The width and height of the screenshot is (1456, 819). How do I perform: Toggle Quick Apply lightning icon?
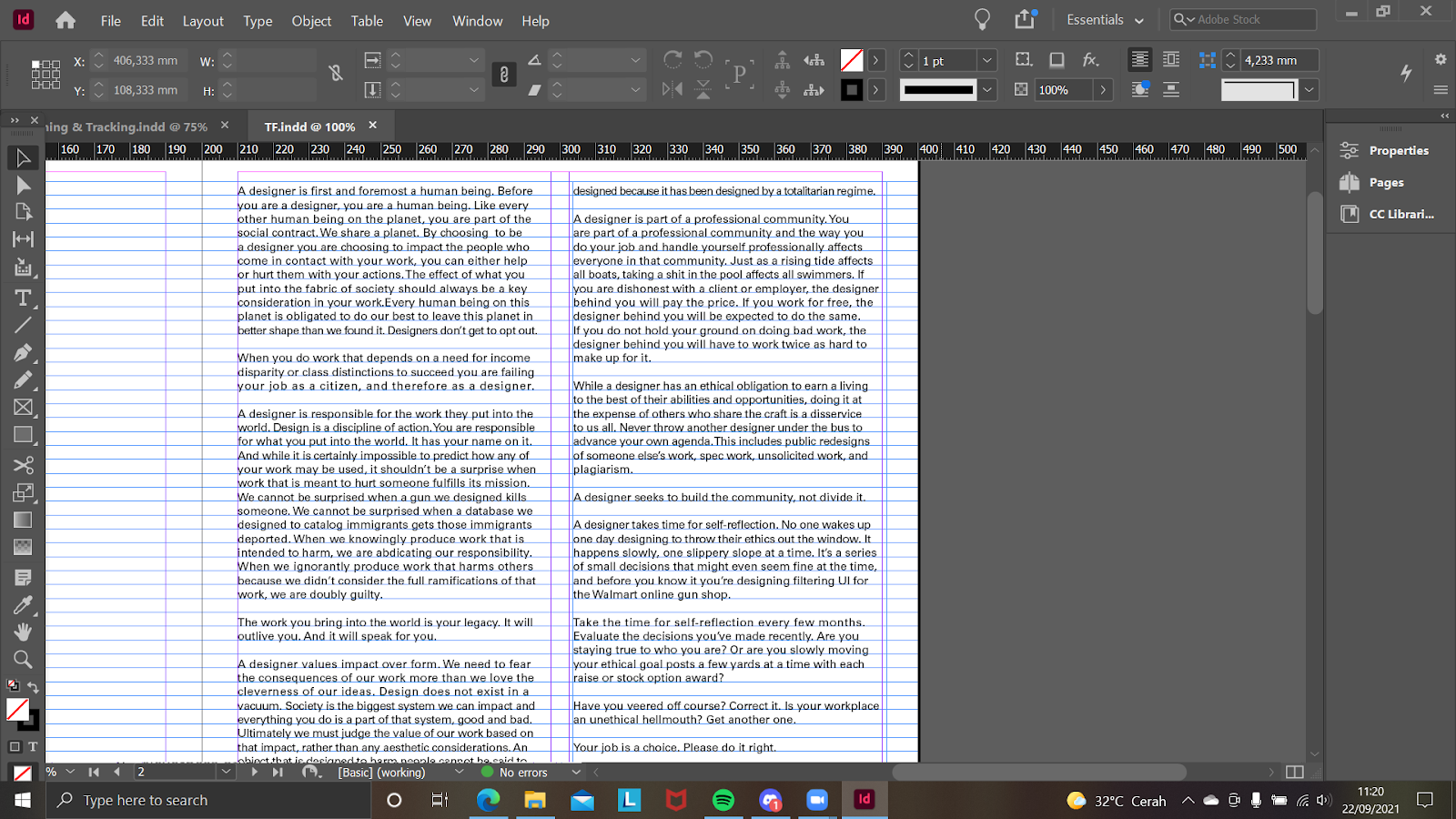(1406, 73)
